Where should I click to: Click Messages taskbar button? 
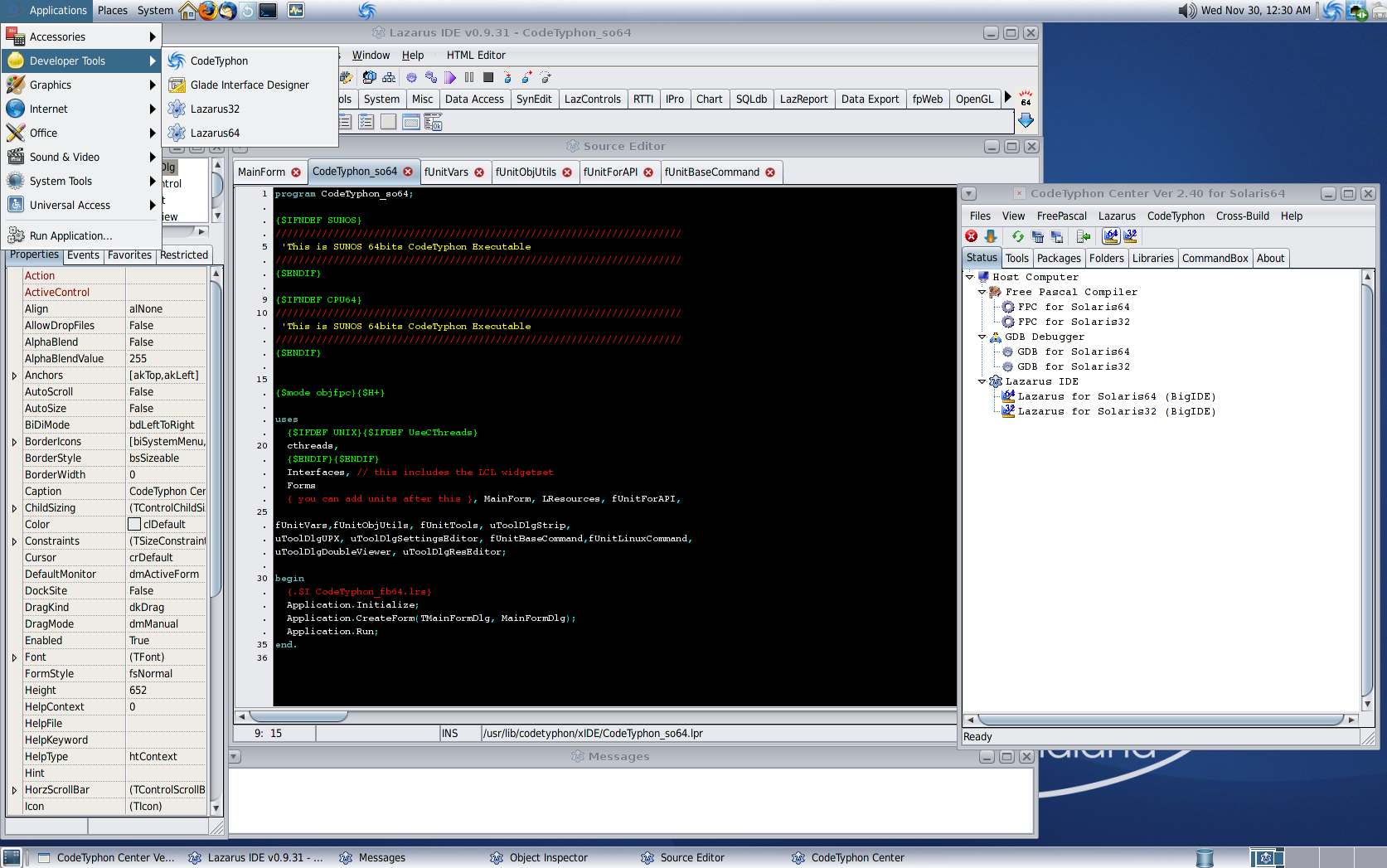pyautogui.click(x=374, y=857)
